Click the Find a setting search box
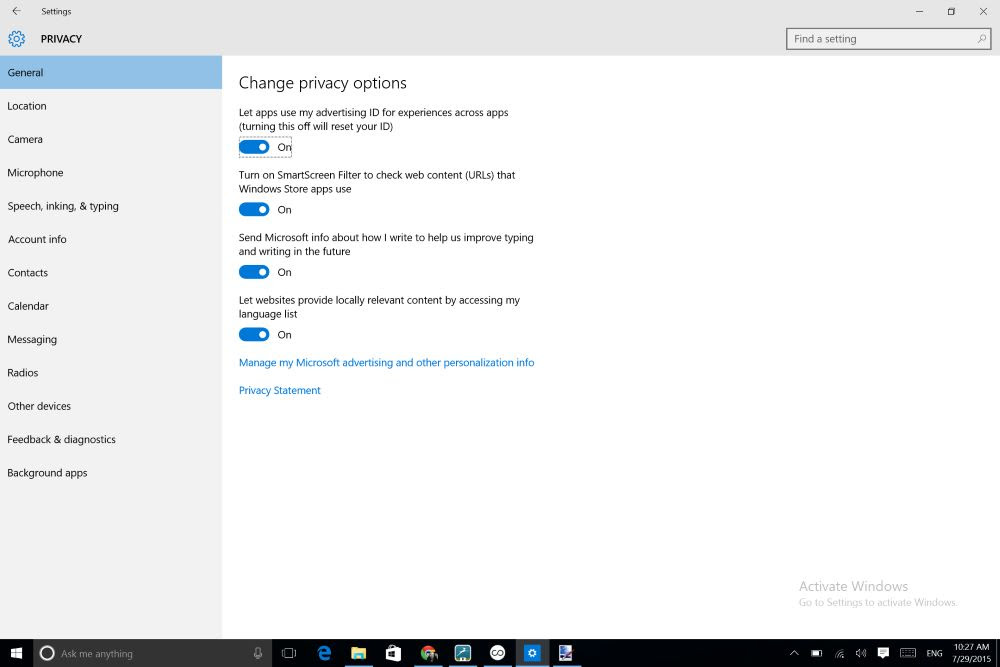1000x667 pixels. pyautogui.click(x=888, y=39)
